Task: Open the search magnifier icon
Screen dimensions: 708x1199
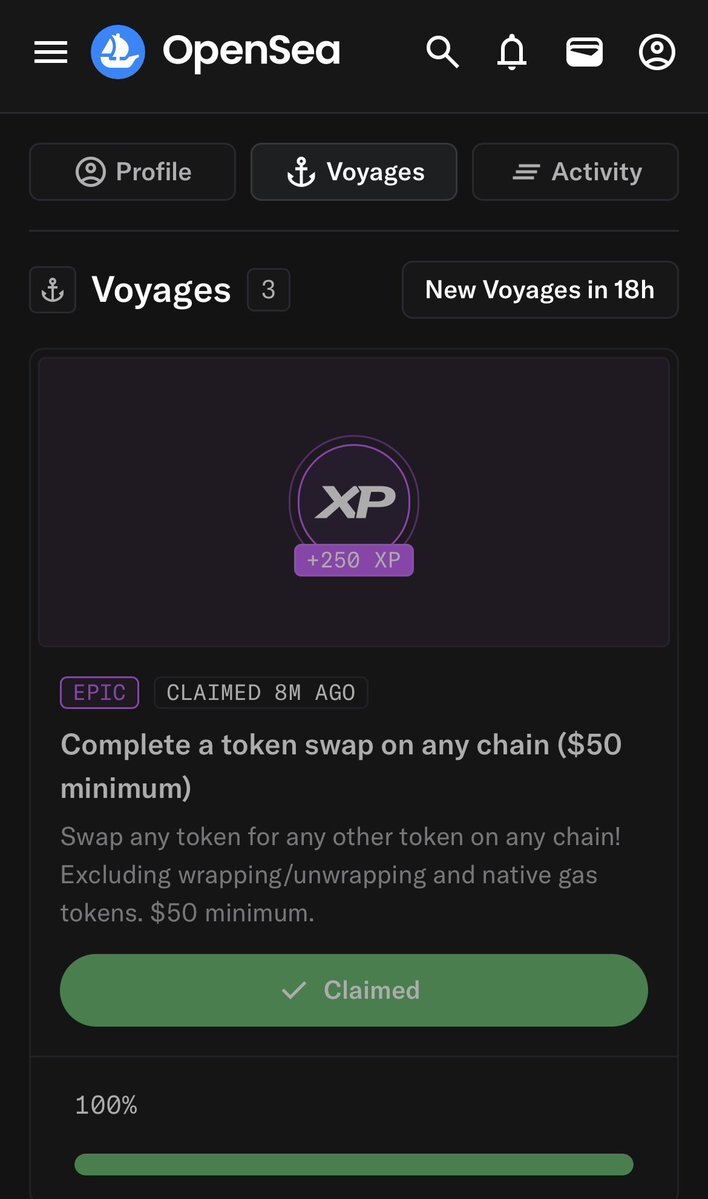Action: click(442, 52)
